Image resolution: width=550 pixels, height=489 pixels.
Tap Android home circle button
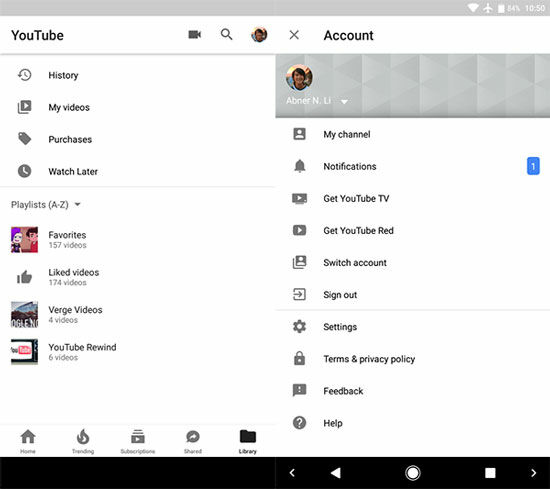tap(412, 473)
